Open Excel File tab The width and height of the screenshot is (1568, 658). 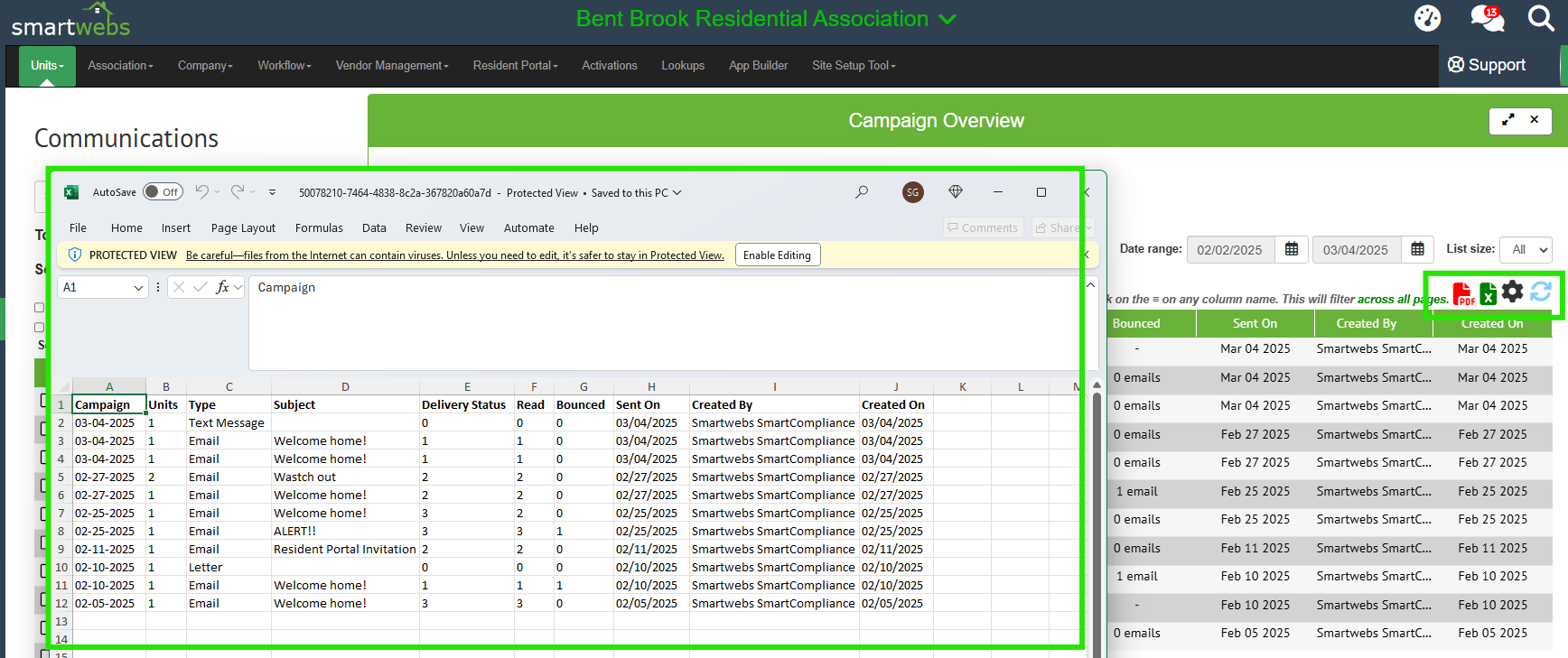tap(78, 228)
